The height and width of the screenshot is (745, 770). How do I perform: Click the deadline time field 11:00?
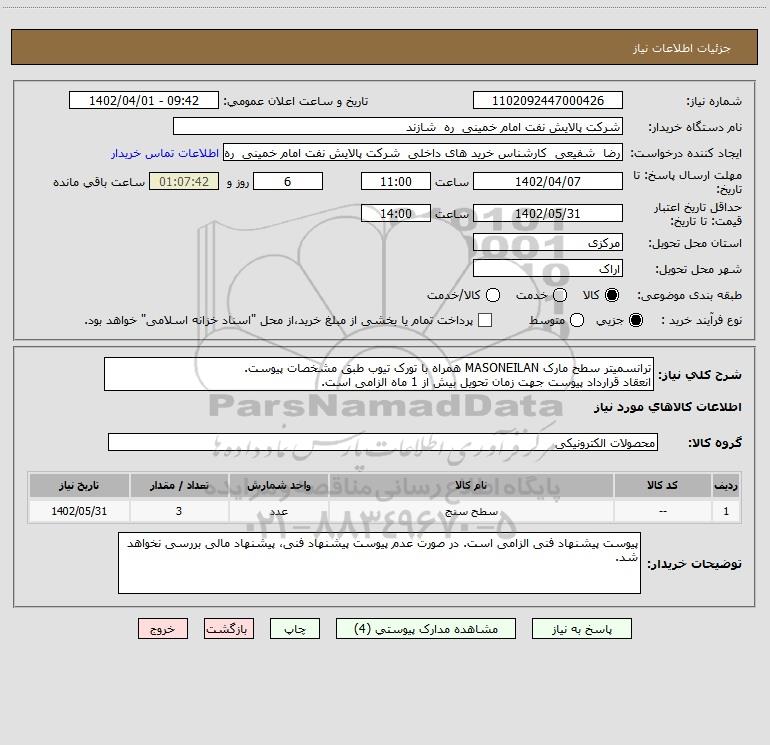point(396,182)
